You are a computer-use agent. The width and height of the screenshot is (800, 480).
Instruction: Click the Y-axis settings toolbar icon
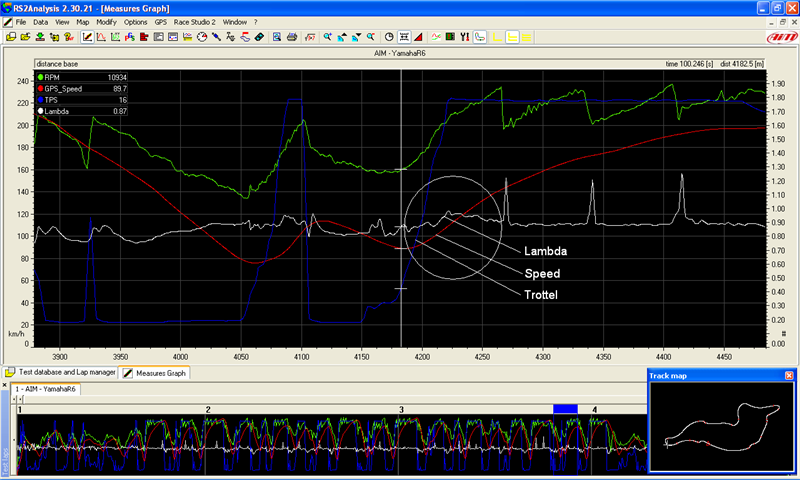pos(464,37)
